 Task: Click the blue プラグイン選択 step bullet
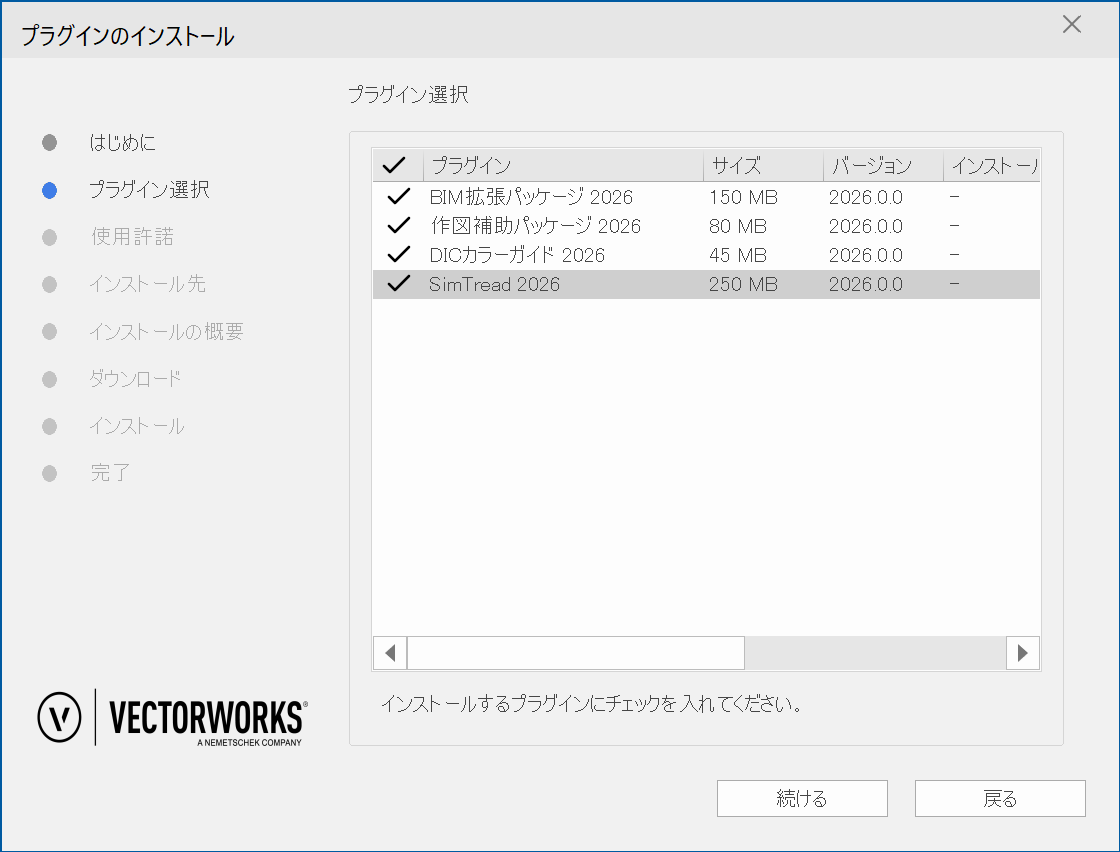49,190
